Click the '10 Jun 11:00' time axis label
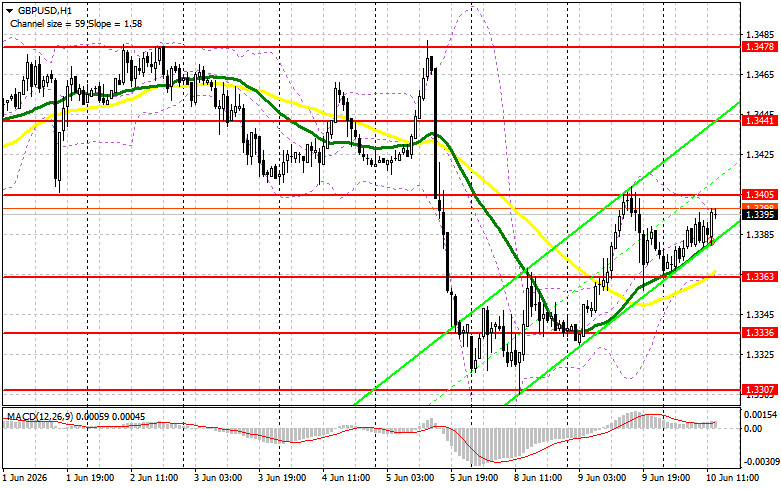The width and height of the screenshot is (781, 489). [733, 478]
